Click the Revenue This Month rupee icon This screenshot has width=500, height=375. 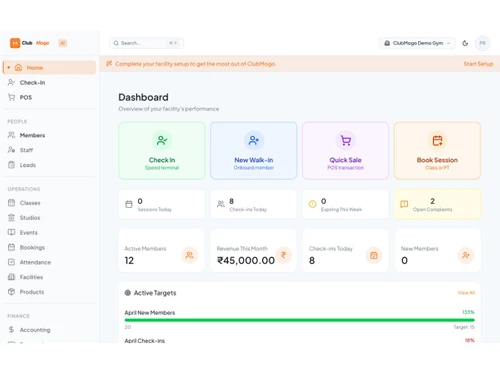click(284, 255)
